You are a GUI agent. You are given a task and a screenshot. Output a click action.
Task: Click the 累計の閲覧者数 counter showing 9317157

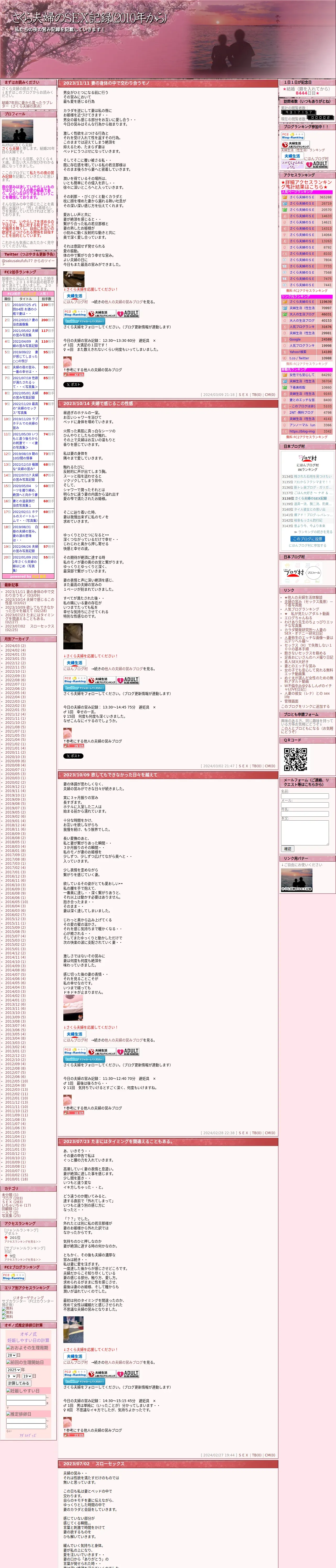coord(298,112)
